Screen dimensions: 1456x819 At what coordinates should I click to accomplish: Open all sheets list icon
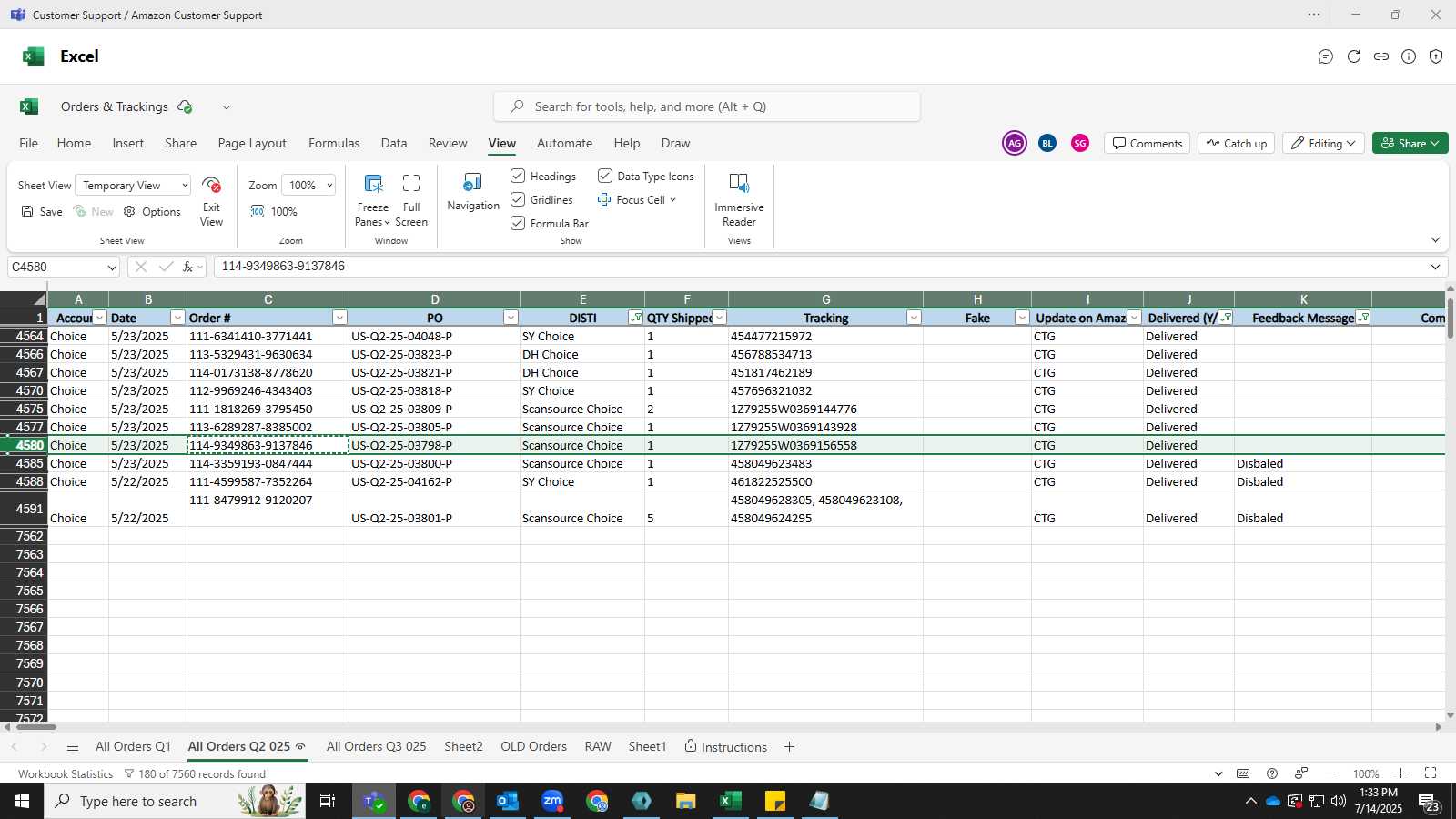73,747
